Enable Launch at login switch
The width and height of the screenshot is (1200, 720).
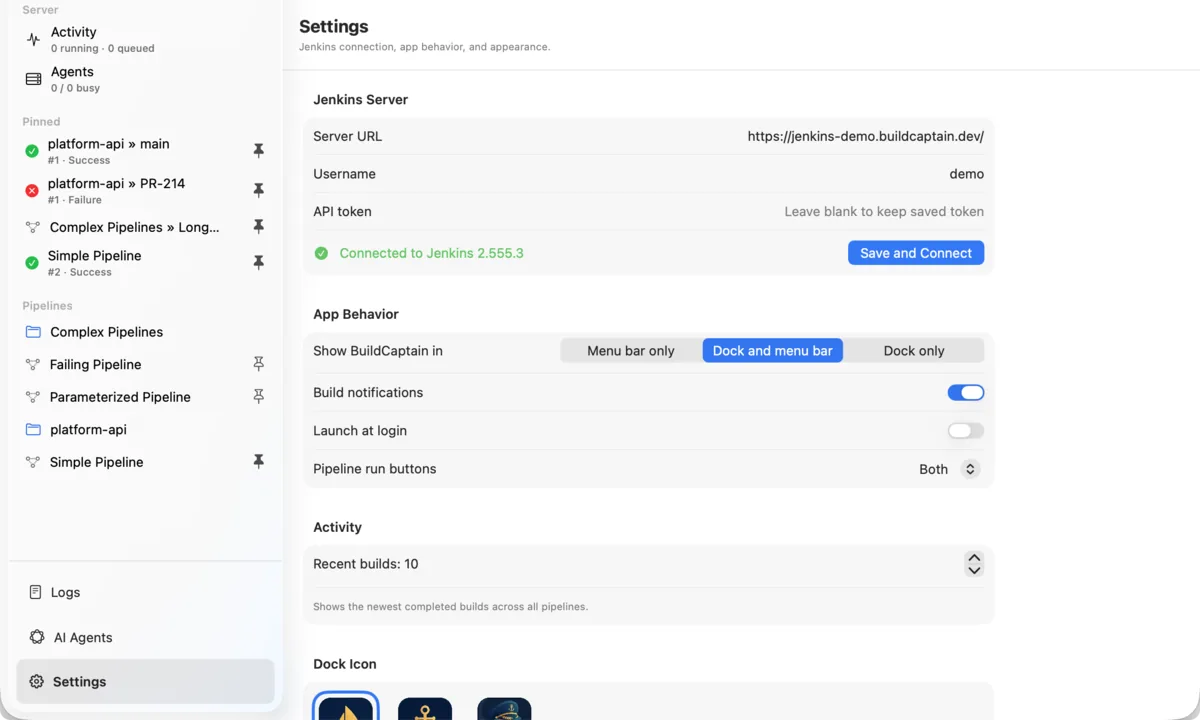pos(966,431)
